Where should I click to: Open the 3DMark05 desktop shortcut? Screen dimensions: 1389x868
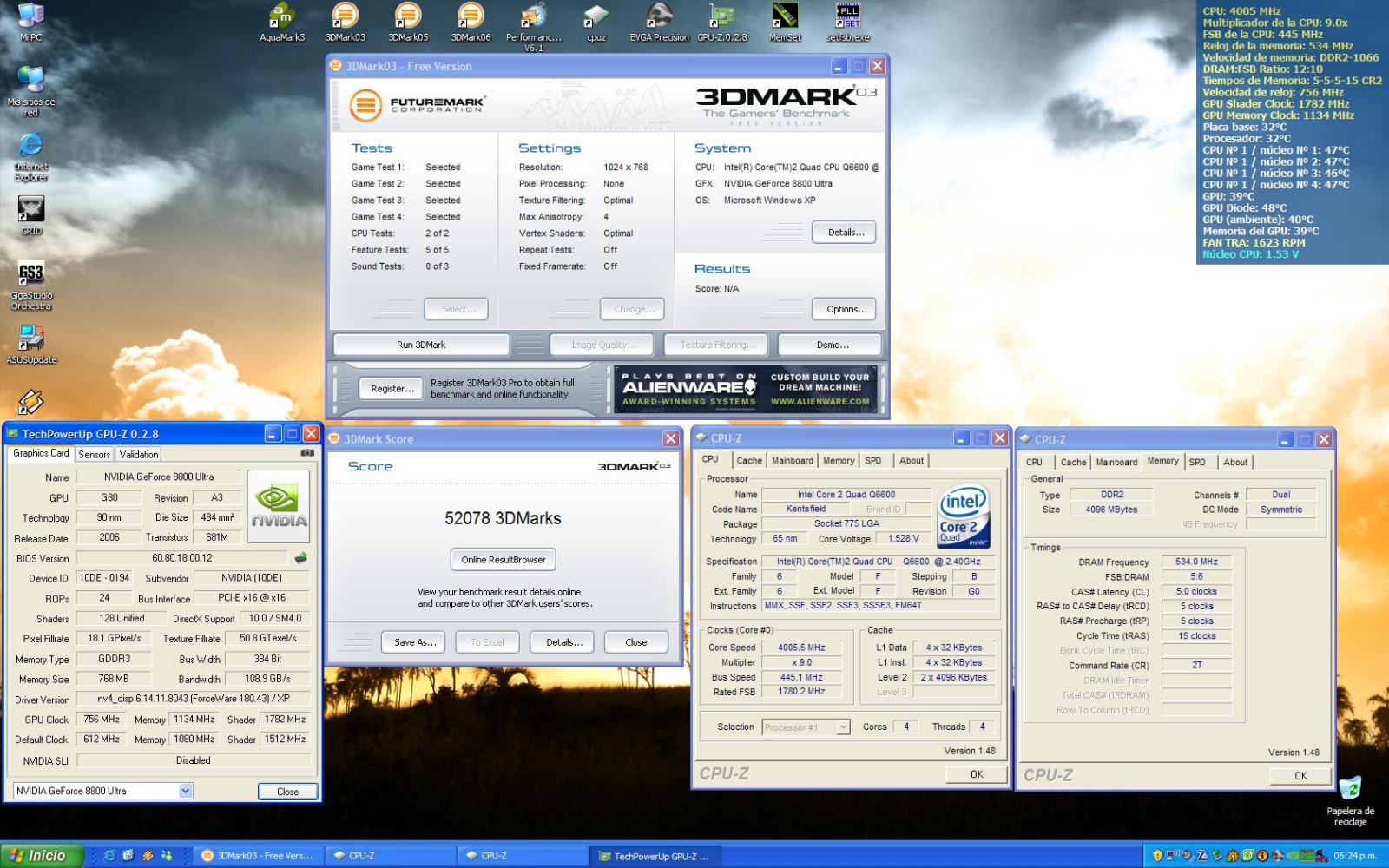[408, 23]
